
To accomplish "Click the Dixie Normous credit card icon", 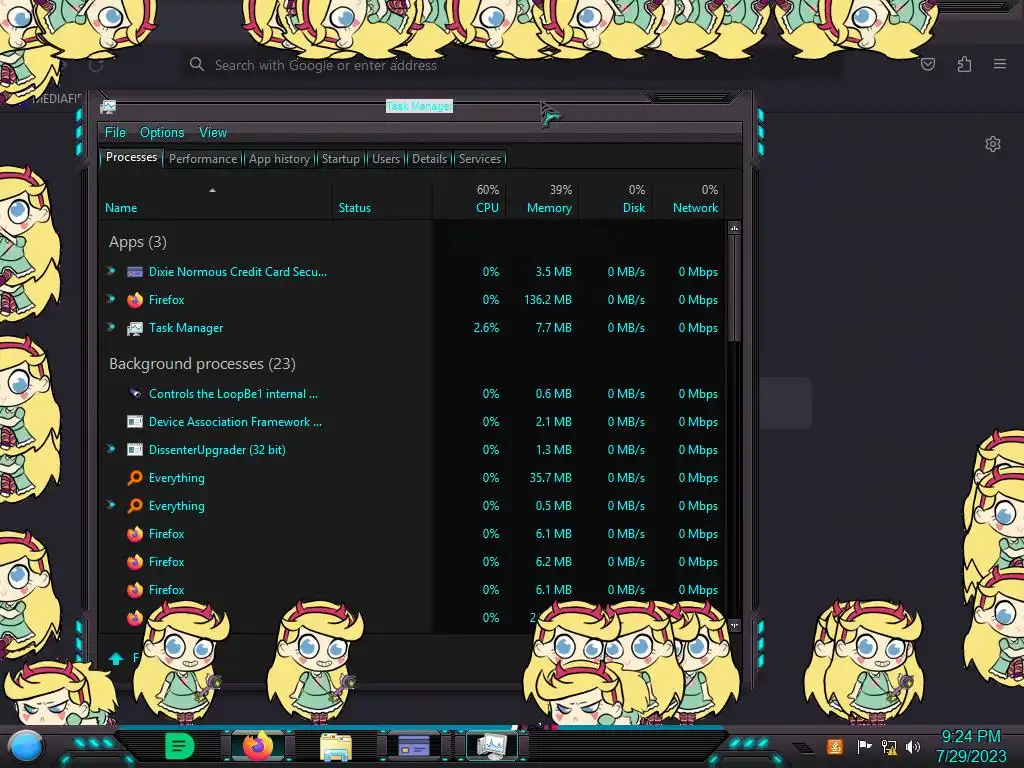I will (135, 272).
